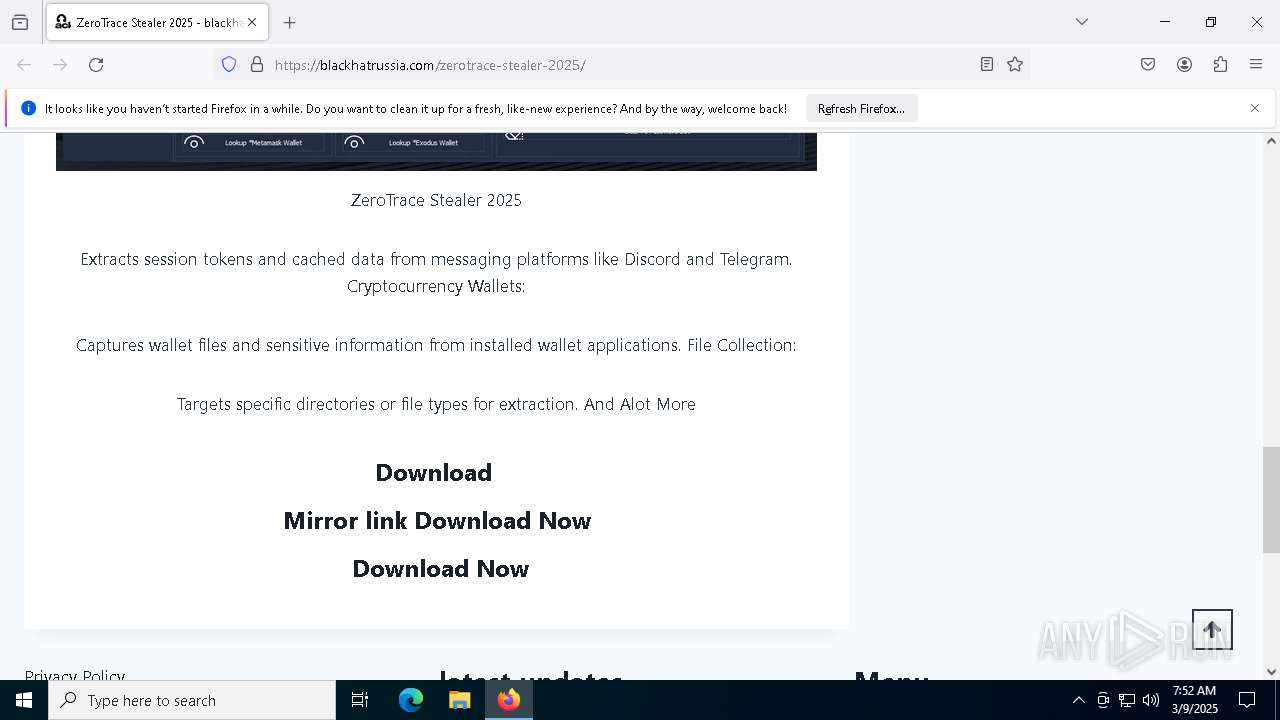Dismiss the refresh Firefox notification bar
This screenshot has width=1280, height=720.
coord(1255,108)
